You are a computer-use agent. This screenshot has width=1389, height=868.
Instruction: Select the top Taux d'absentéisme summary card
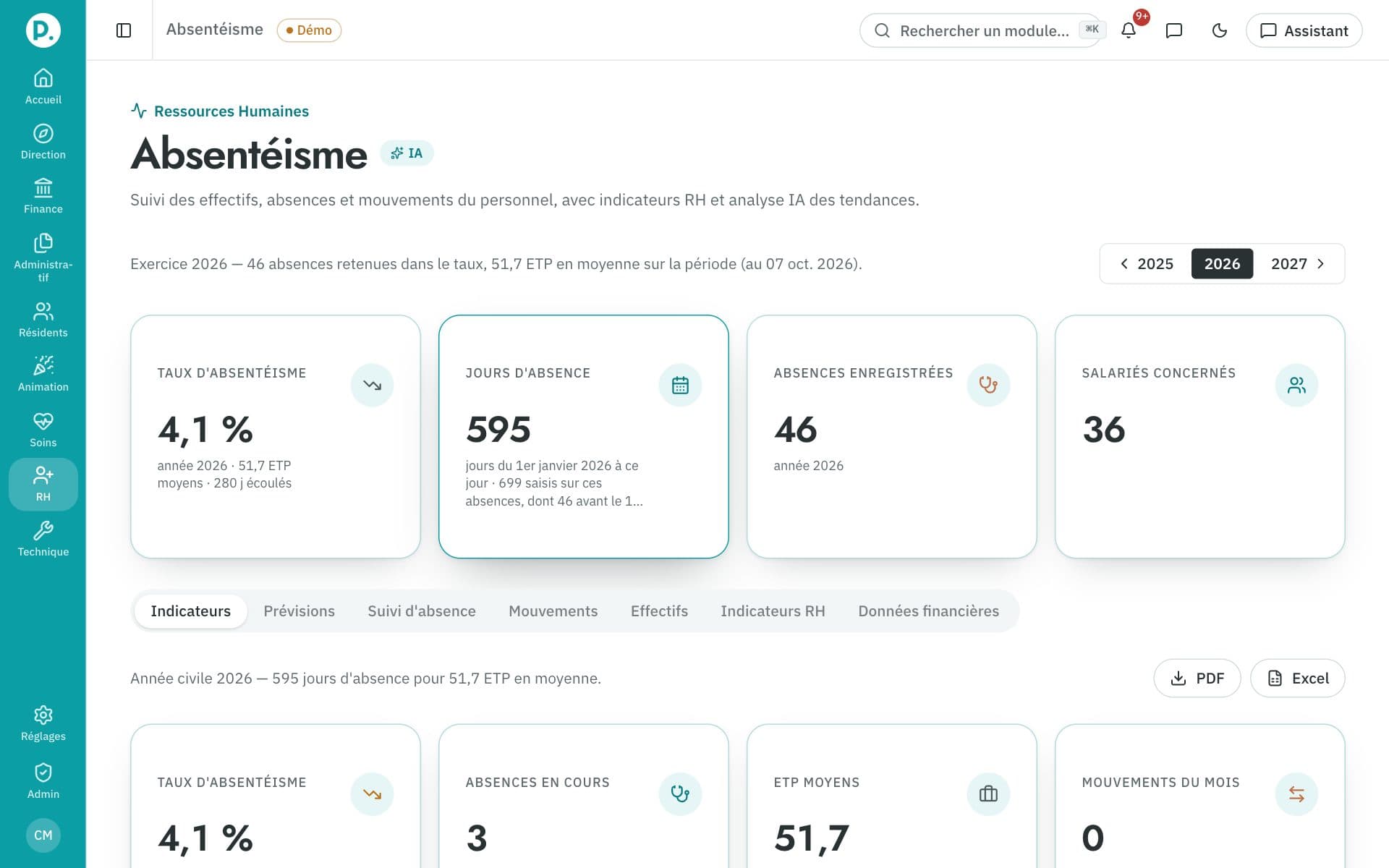[x=275, y=436]
